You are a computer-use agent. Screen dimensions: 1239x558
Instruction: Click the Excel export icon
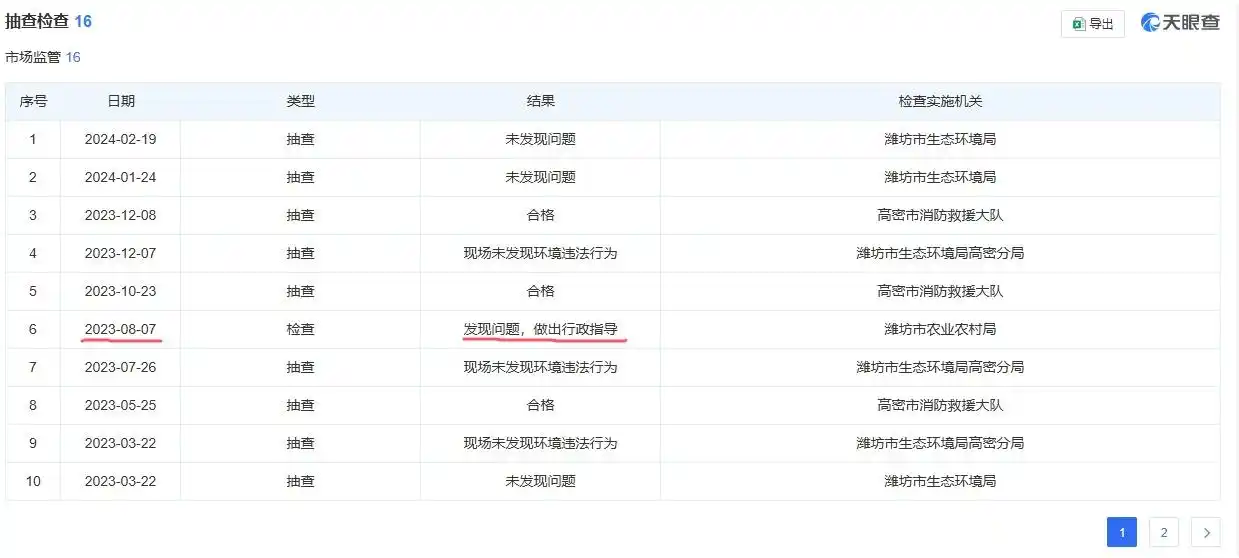1079,24
